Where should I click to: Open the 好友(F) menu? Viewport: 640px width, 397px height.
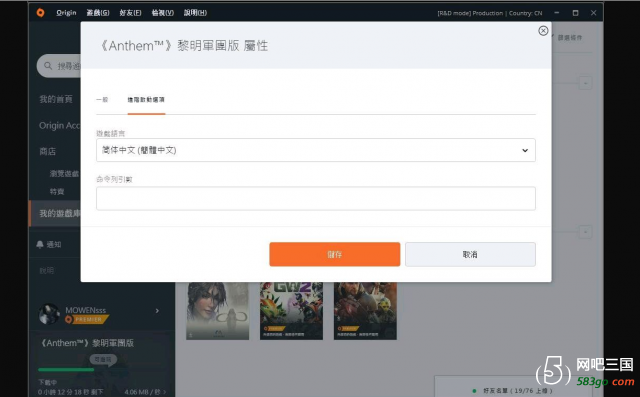(x=130, y=13)
